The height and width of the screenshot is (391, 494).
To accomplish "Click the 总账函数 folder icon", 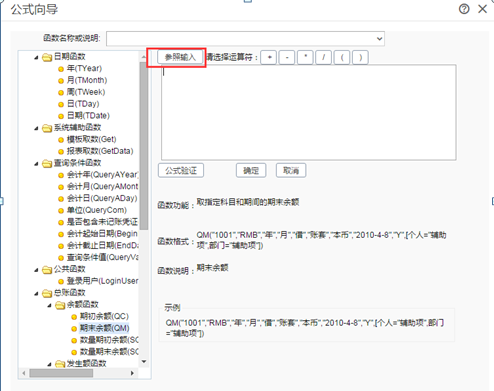I will click(x=47, y=294).
